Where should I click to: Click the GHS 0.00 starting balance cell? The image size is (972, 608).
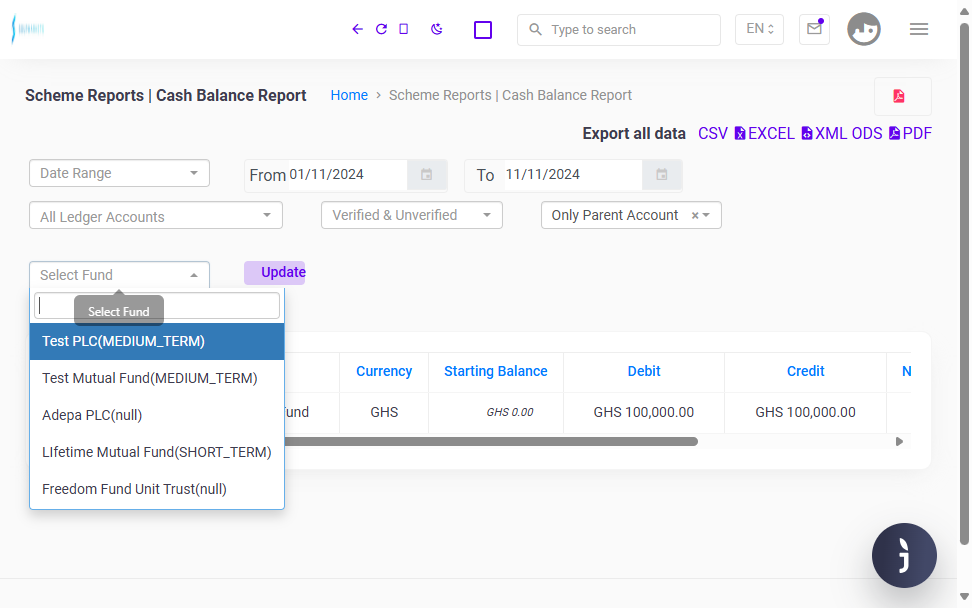(496, 413)
